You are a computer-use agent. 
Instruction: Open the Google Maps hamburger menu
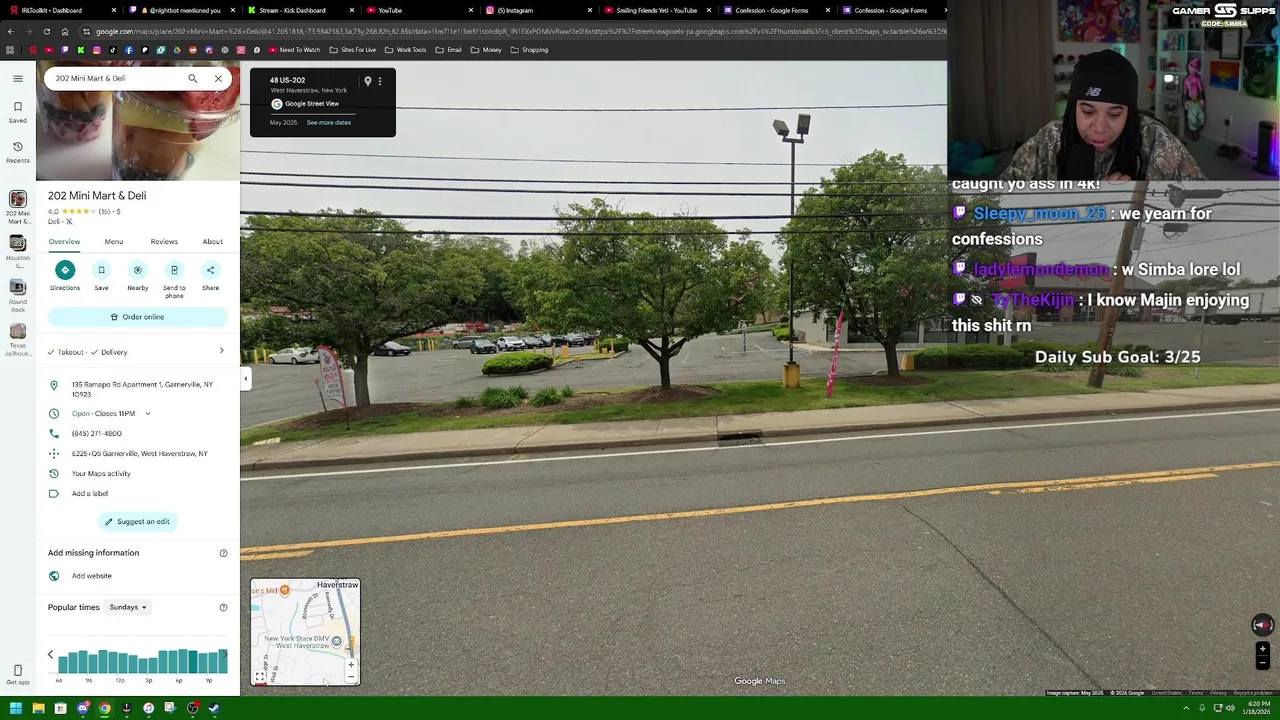tap(17, 78)
